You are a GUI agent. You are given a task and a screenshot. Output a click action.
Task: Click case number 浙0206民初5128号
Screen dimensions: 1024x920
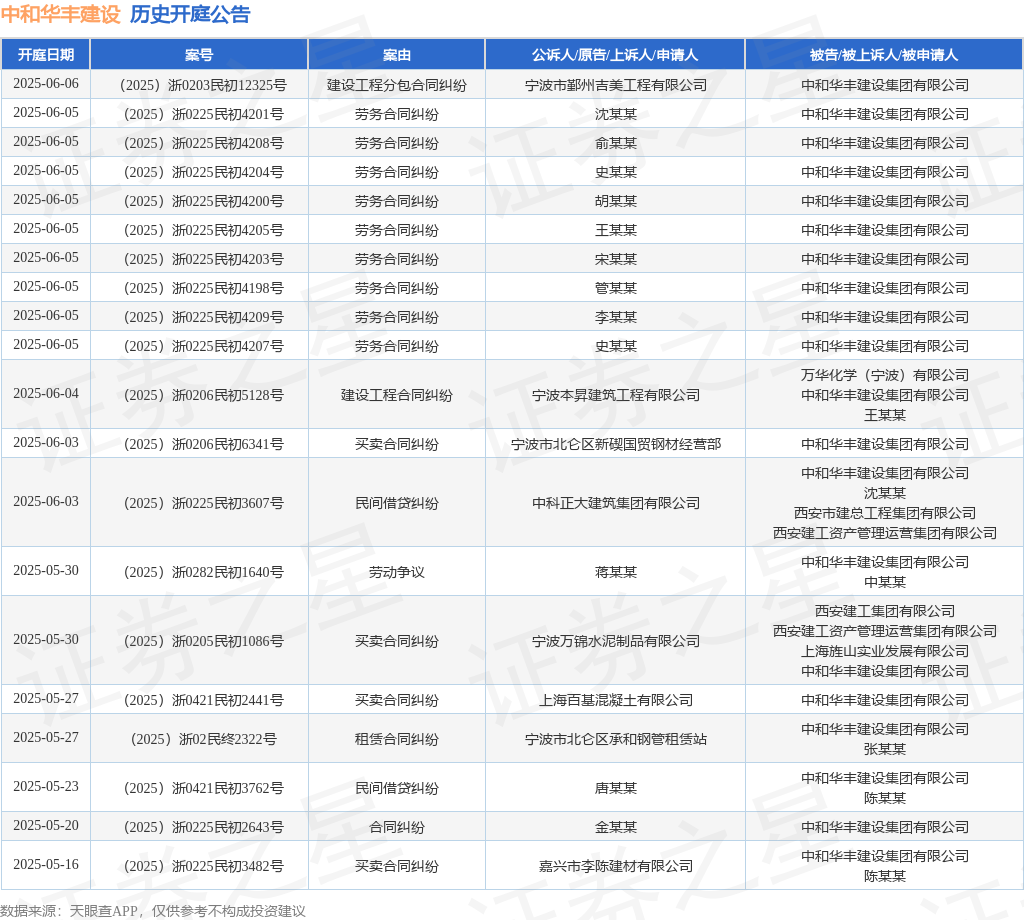point(203,395)
